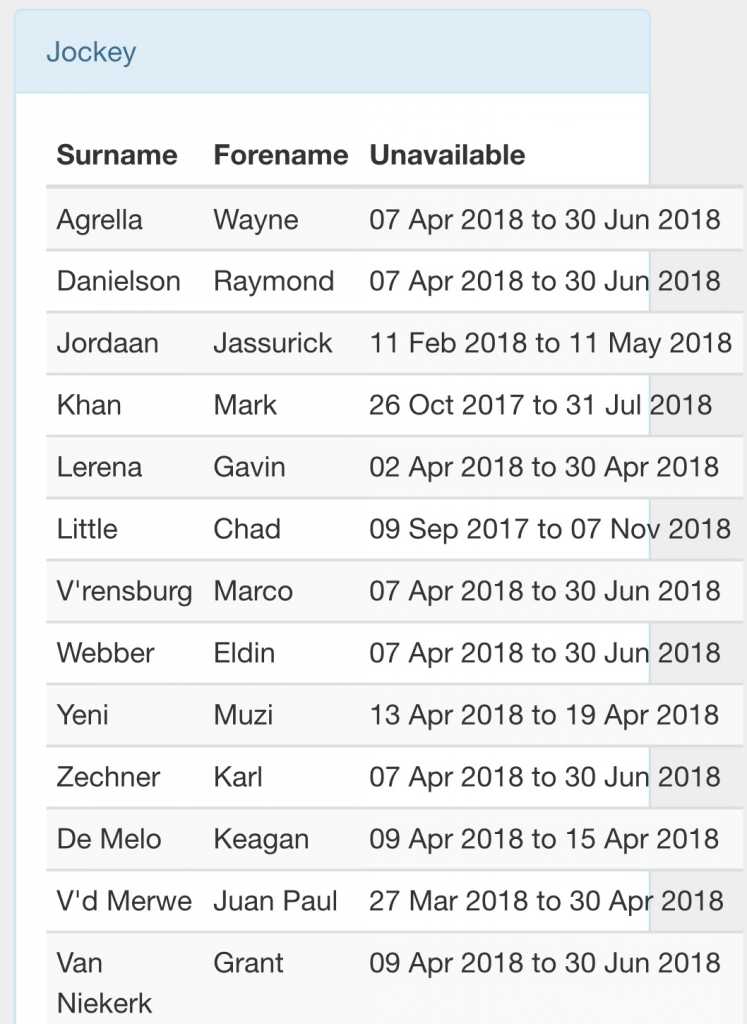Click the forename Jassurick
Viewport: 747px width, 1024px height.
click(273, 343)
